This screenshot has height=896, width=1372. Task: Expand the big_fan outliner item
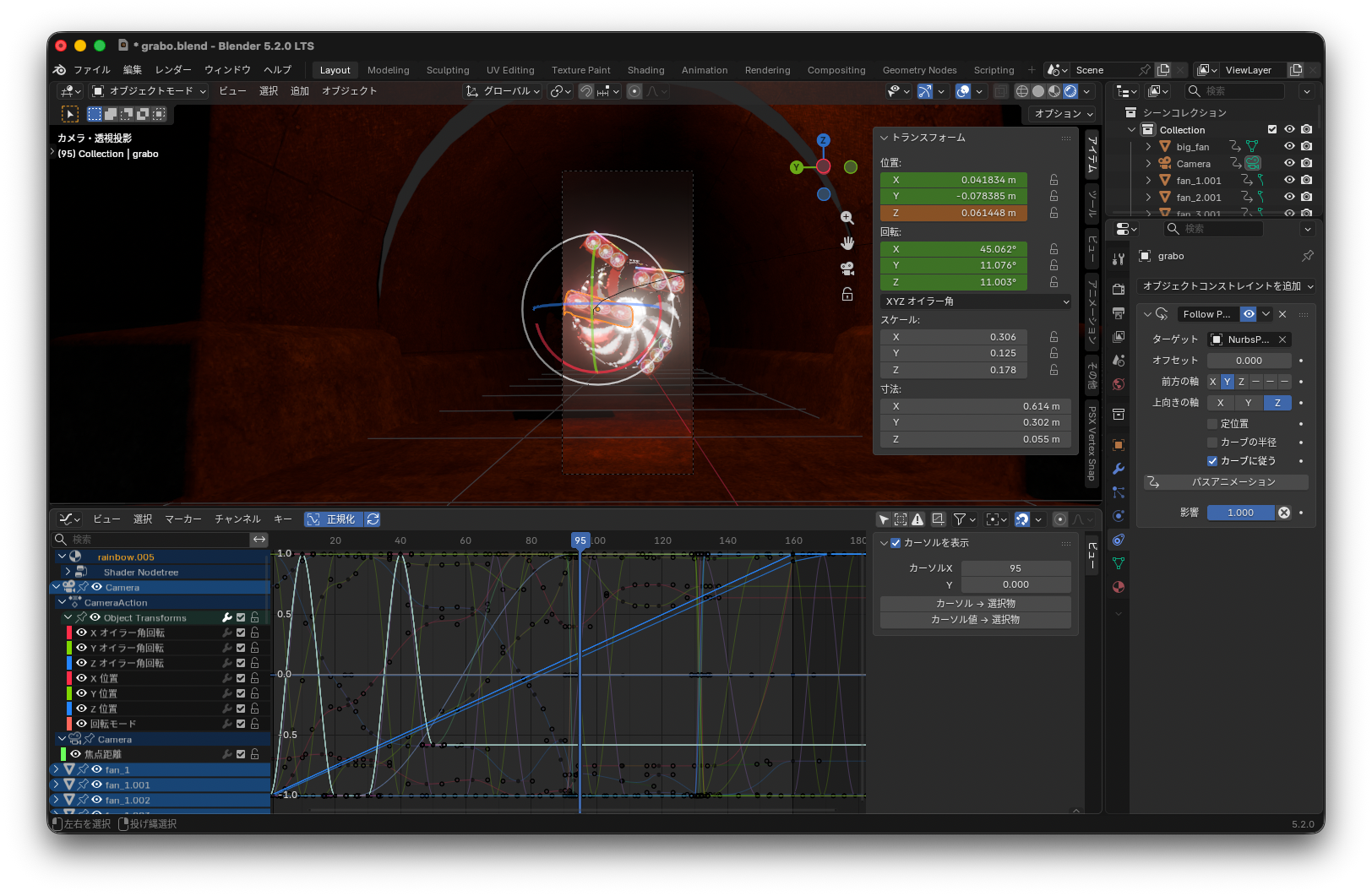tap(1148, 147)
